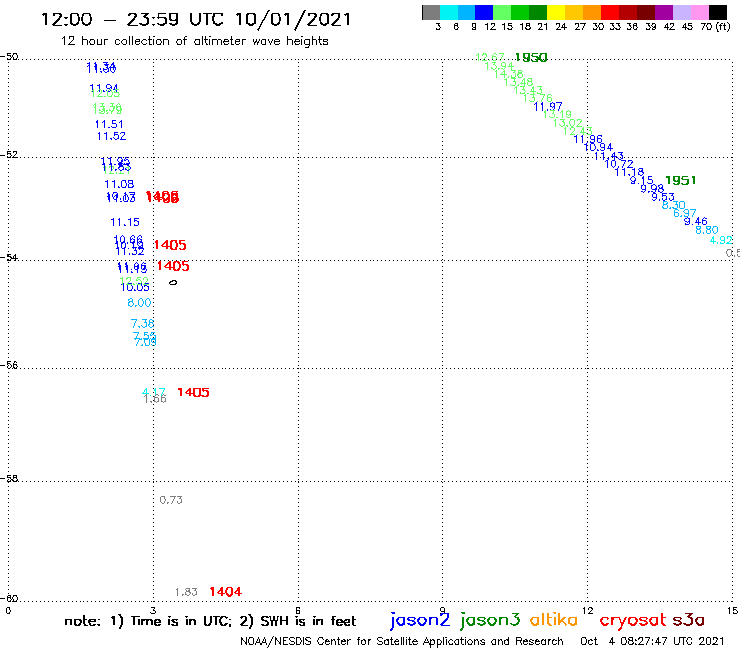
Task: Click the s3a satellite legend label
Action: pyautogui.click(x=689, y=620)
